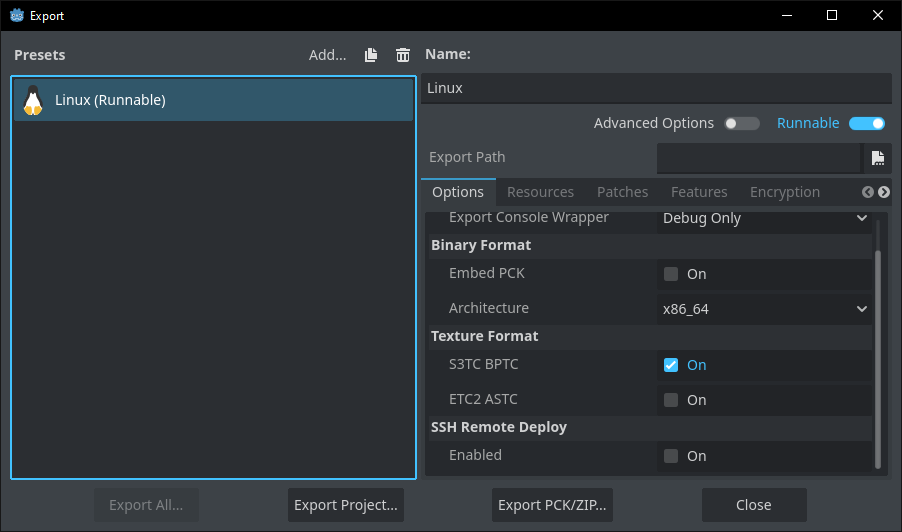Duplicate the selected preset using copy icon
This screenshot has height=532, width=902.
click(x=371, y=55)
